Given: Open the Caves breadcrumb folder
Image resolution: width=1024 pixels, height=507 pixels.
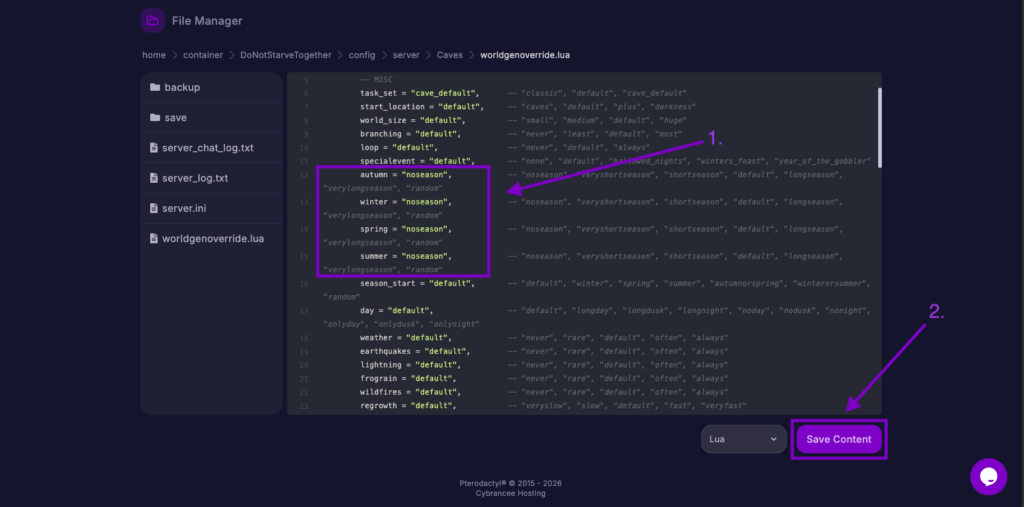Looking at the screenshot, I should [451, 55].
